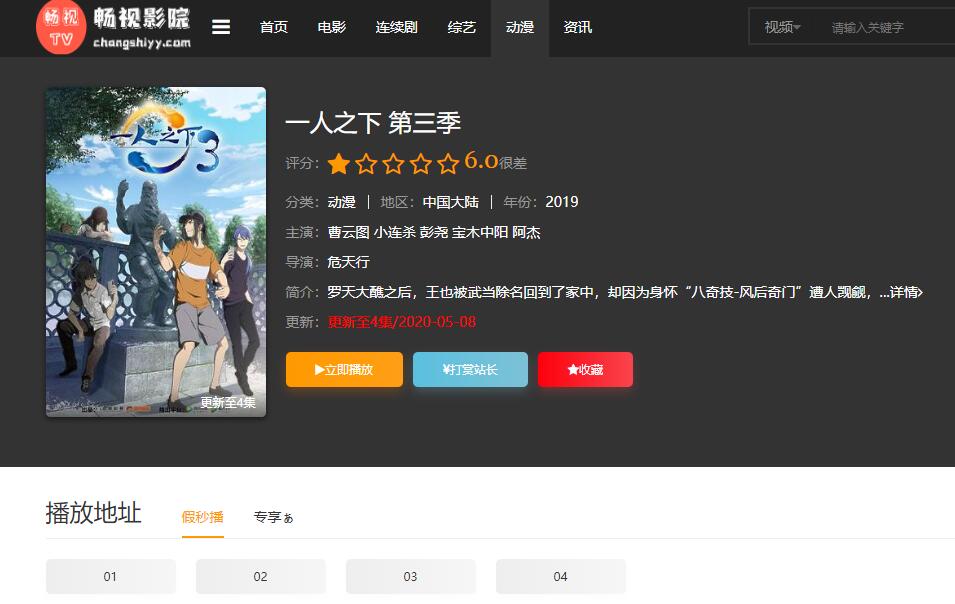Click the 6.0 rating score
This screenshot has width=955, height=604.
(481, 161)
